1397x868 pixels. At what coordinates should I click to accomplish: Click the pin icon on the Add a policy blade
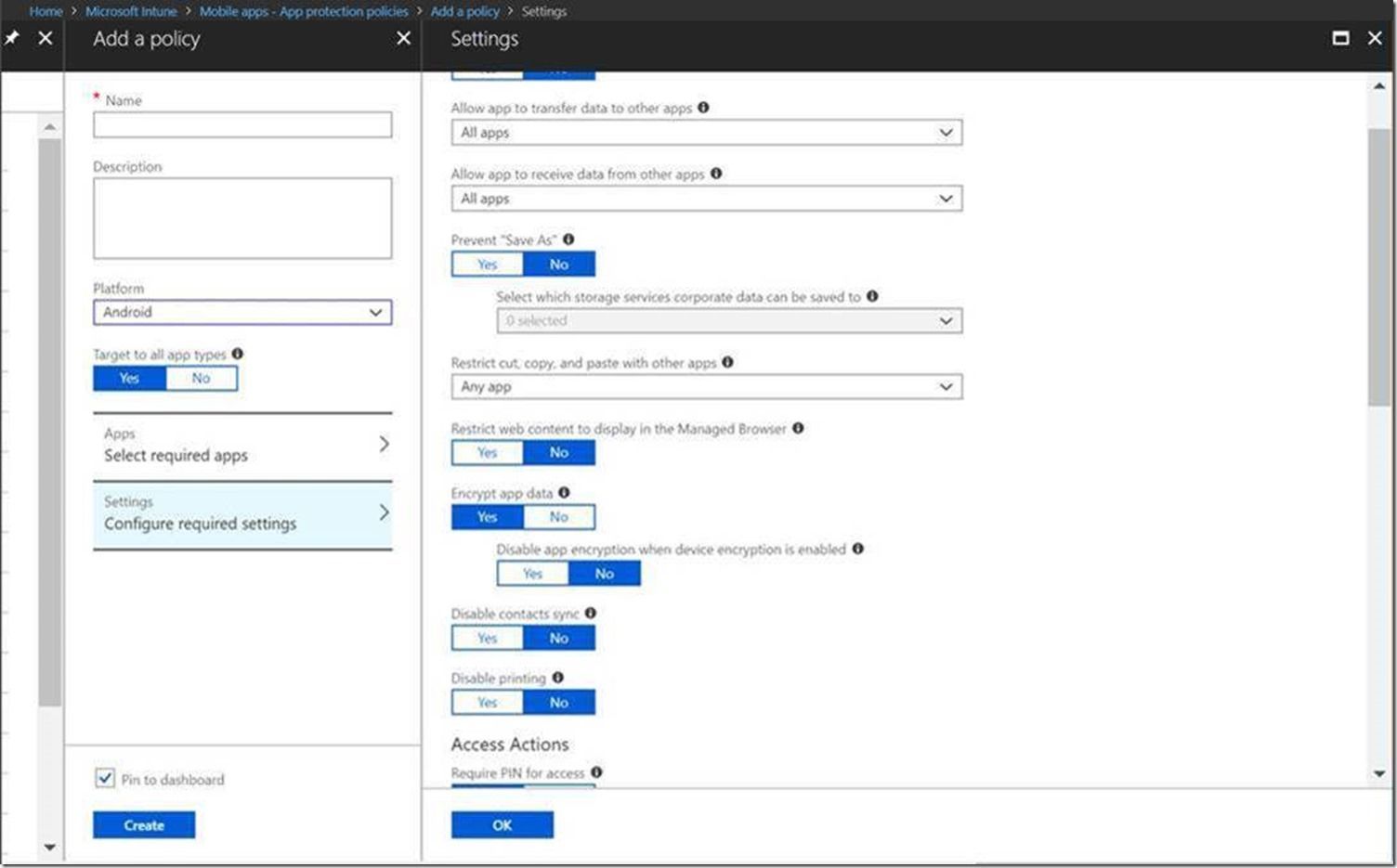point(12,38)
